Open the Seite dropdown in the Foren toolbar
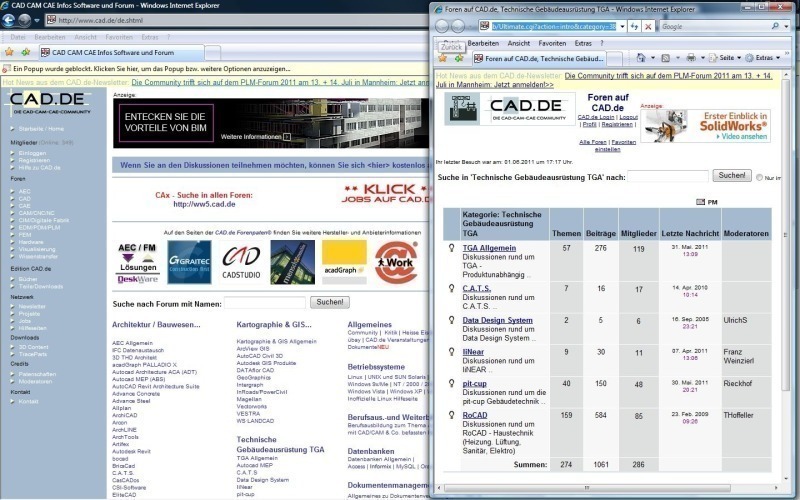Viewport: 800px width, 500px height. click(724, 58)
